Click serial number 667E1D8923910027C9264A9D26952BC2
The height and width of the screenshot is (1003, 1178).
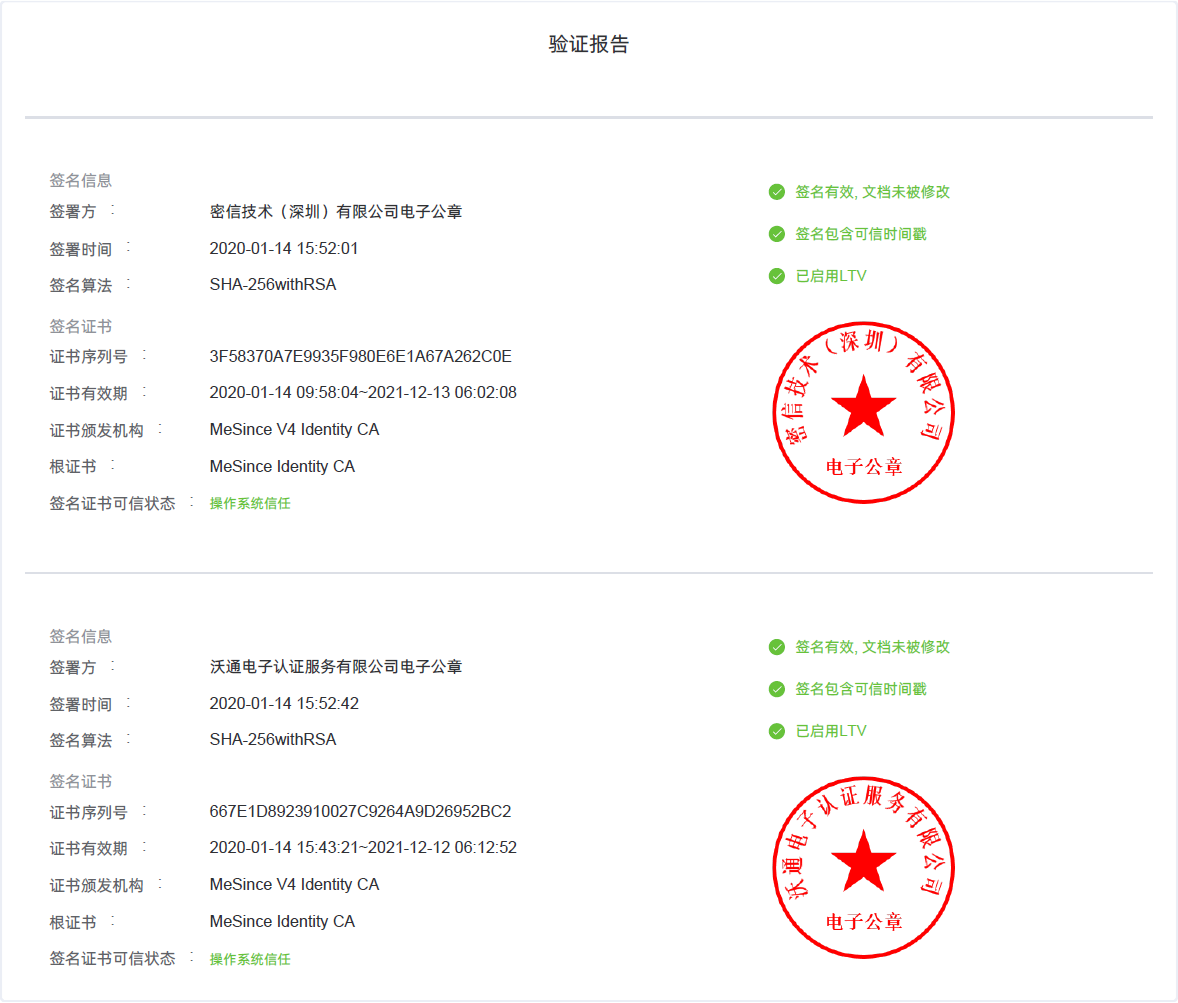pyautogui.click(x=360, y=811)
